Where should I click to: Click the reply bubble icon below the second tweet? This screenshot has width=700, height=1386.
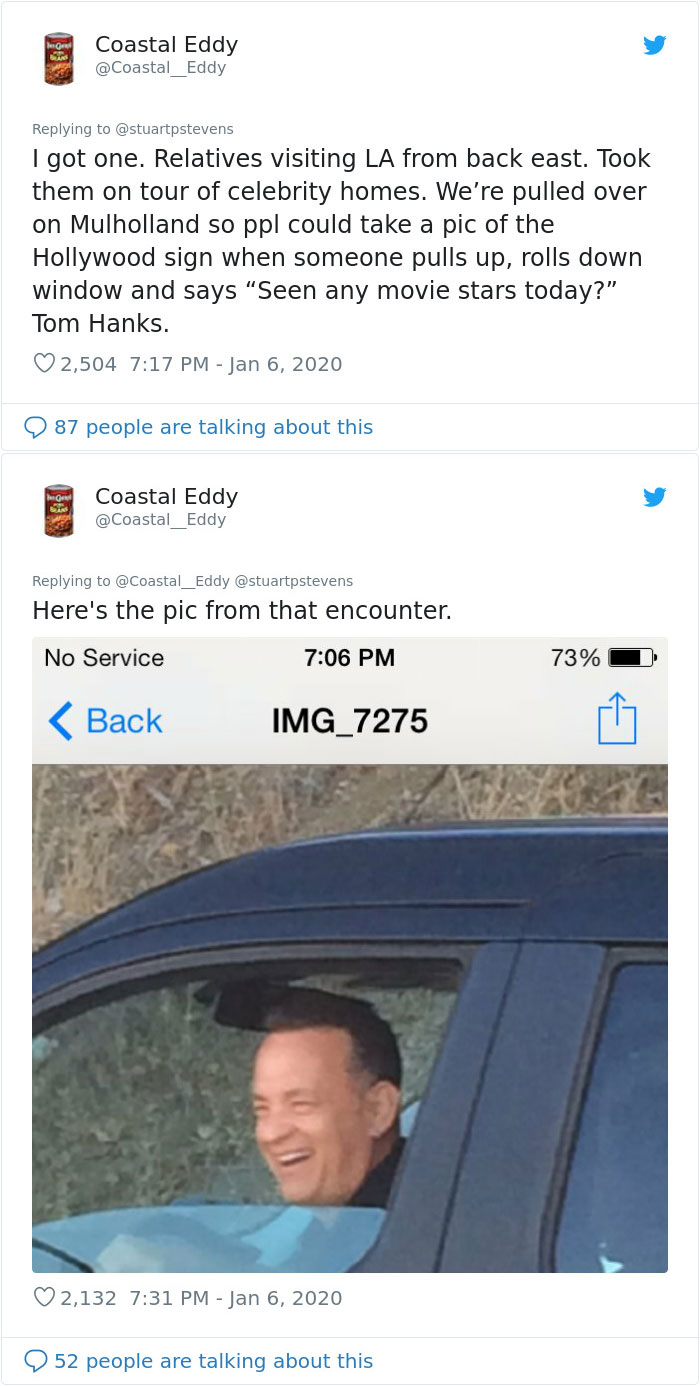tap(36, 1361)
